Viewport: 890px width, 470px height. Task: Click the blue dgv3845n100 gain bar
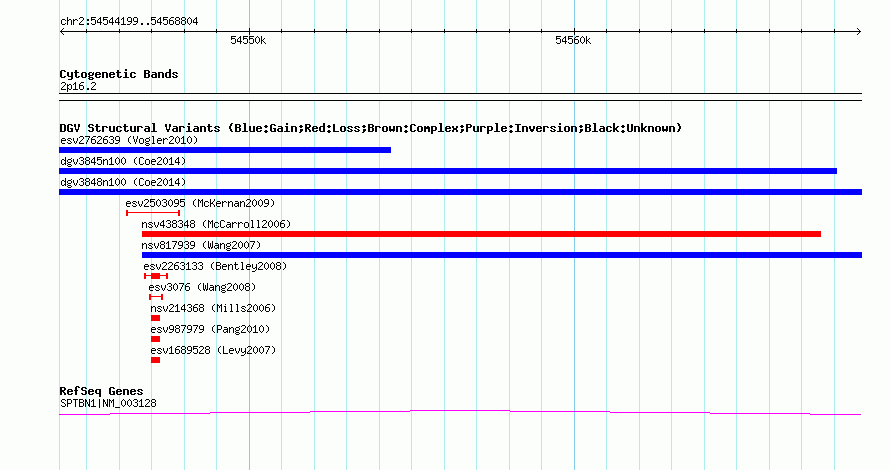448,171
